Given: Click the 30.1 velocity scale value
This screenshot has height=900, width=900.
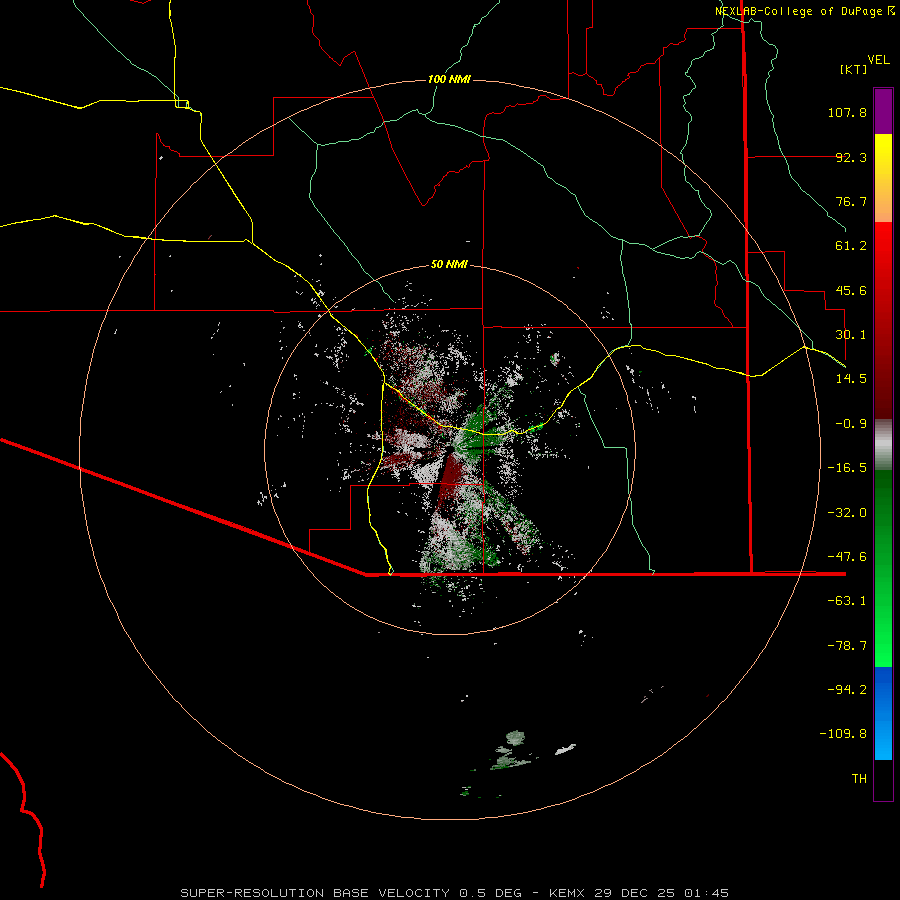Looking at the screenshot, I should tap(851, 335).
